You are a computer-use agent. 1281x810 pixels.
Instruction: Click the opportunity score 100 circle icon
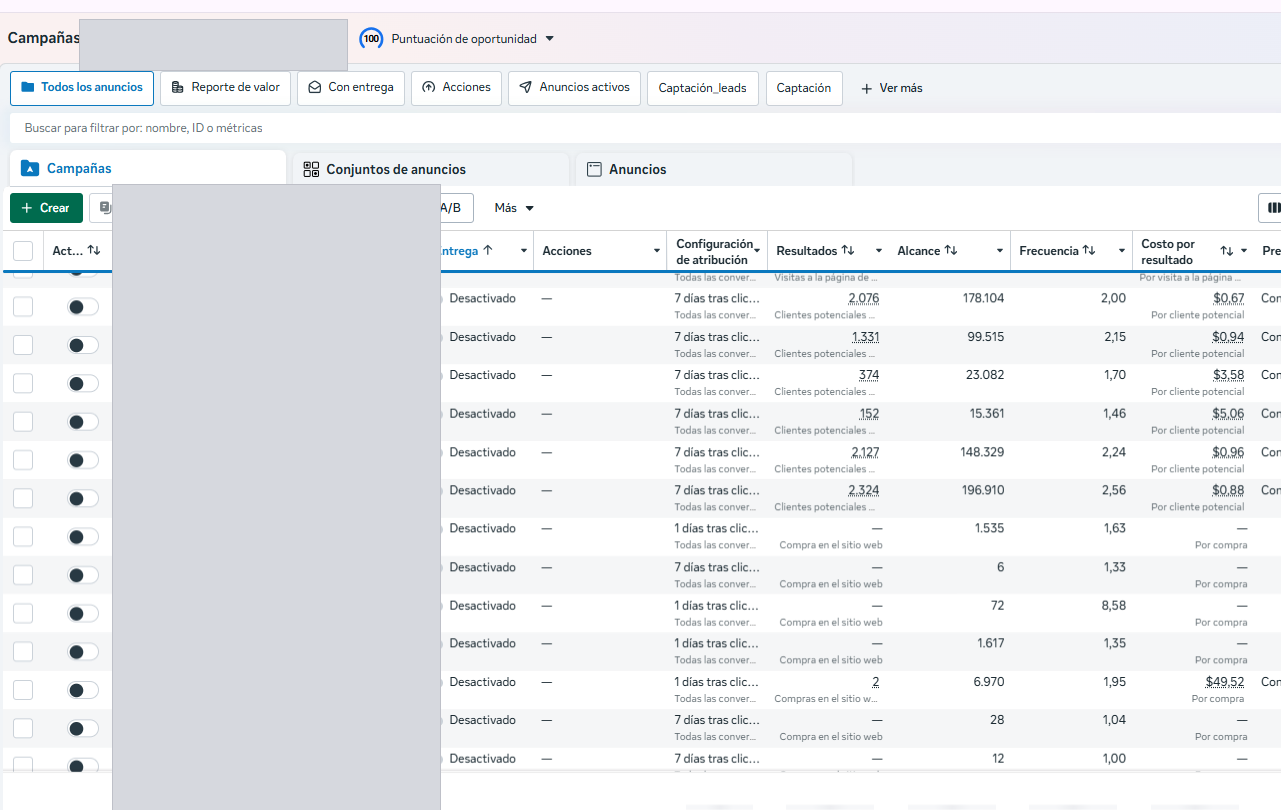(x=371, y=39)
